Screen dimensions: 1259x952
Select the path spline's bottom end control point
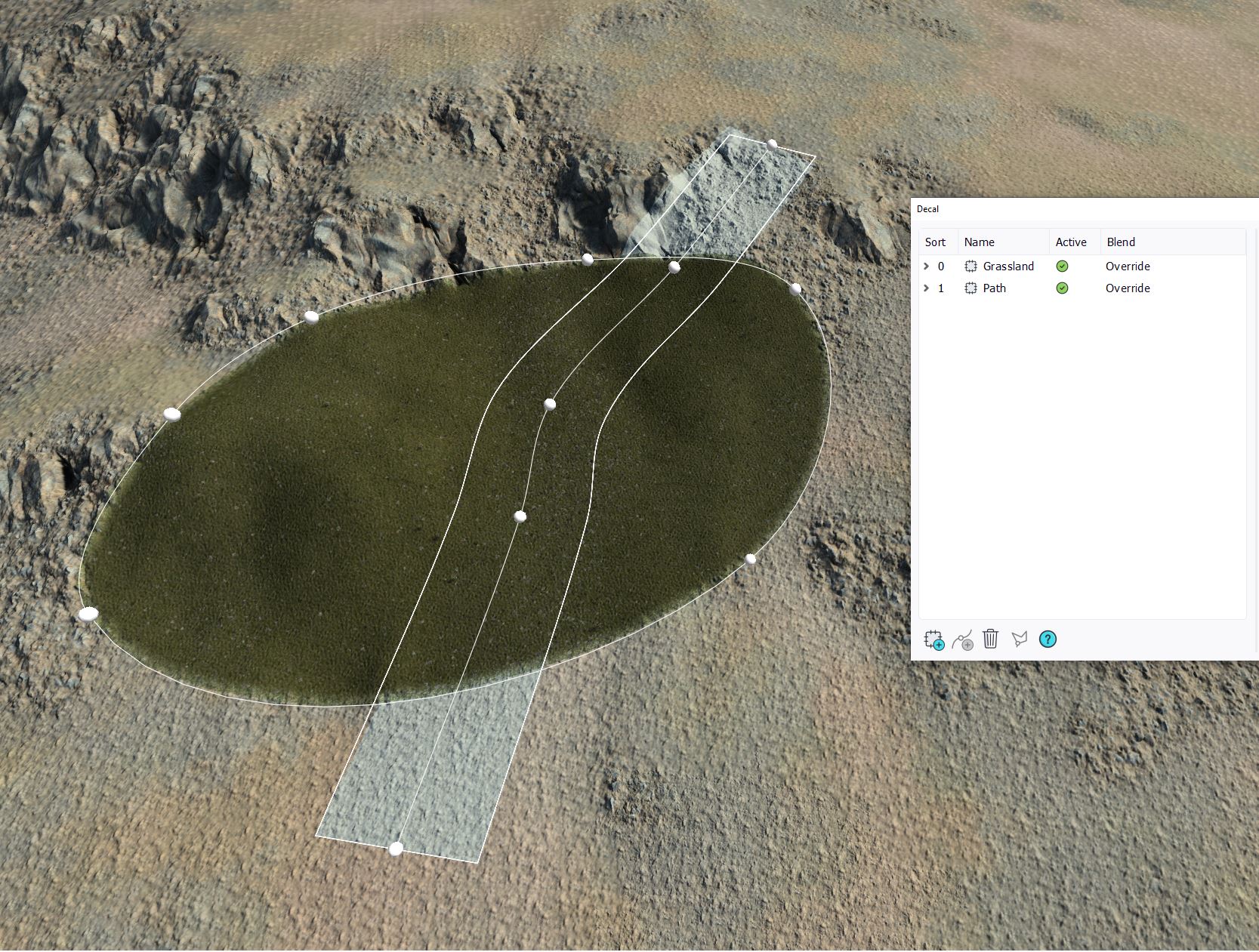[396, 849]
